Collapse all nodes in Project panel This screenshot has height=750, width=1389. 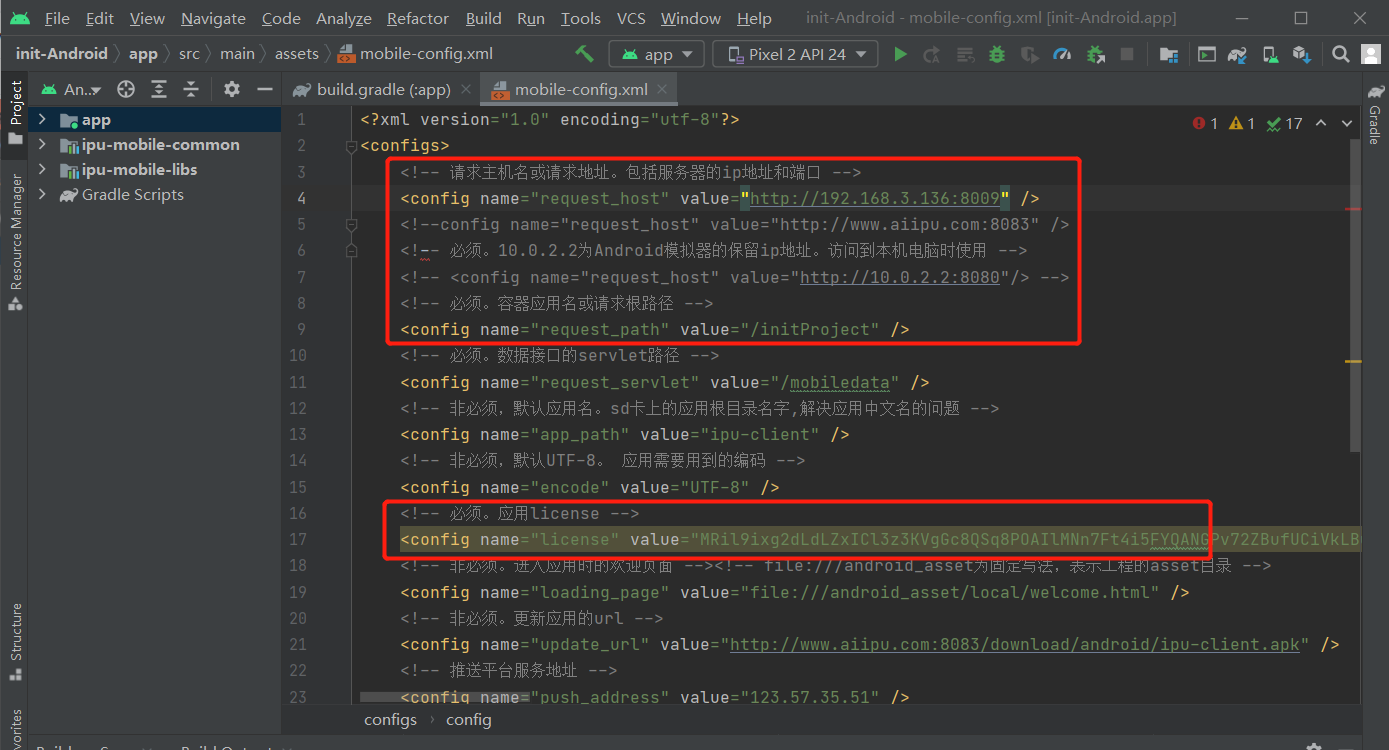[x=191, y=89]
